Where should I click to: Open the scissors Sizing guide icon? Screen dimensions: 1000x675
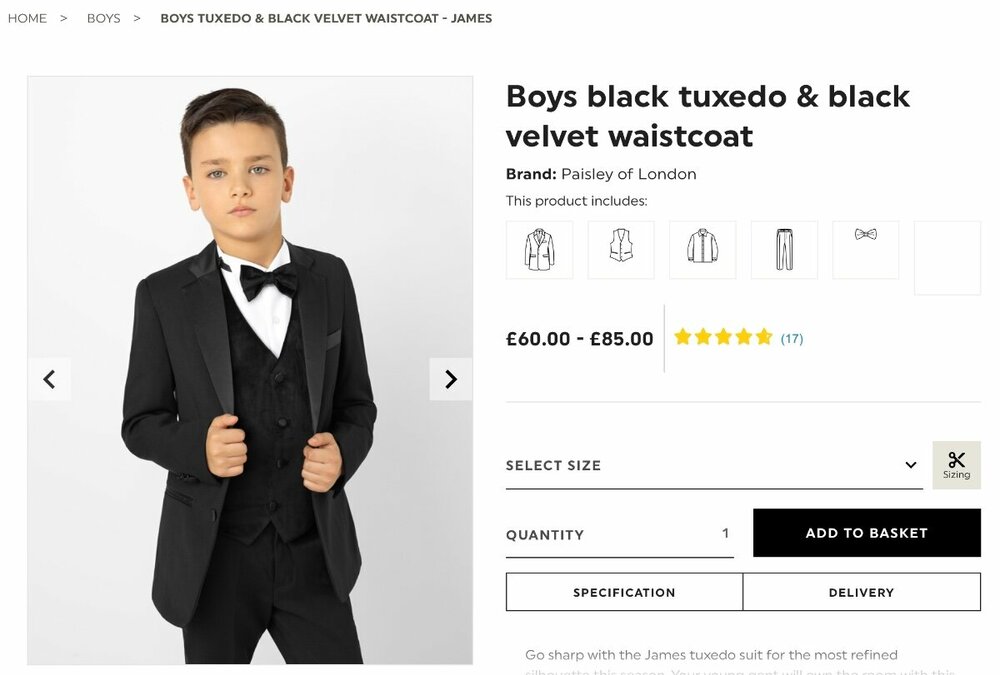pyautogui.click(x=956, y=465)
